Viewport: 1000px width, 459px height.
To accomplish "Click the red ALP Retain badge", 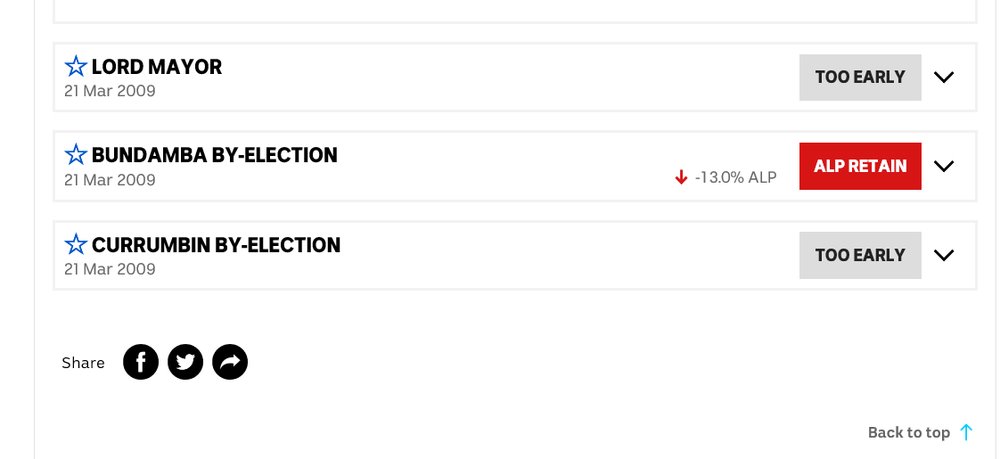I will point(860,166).
